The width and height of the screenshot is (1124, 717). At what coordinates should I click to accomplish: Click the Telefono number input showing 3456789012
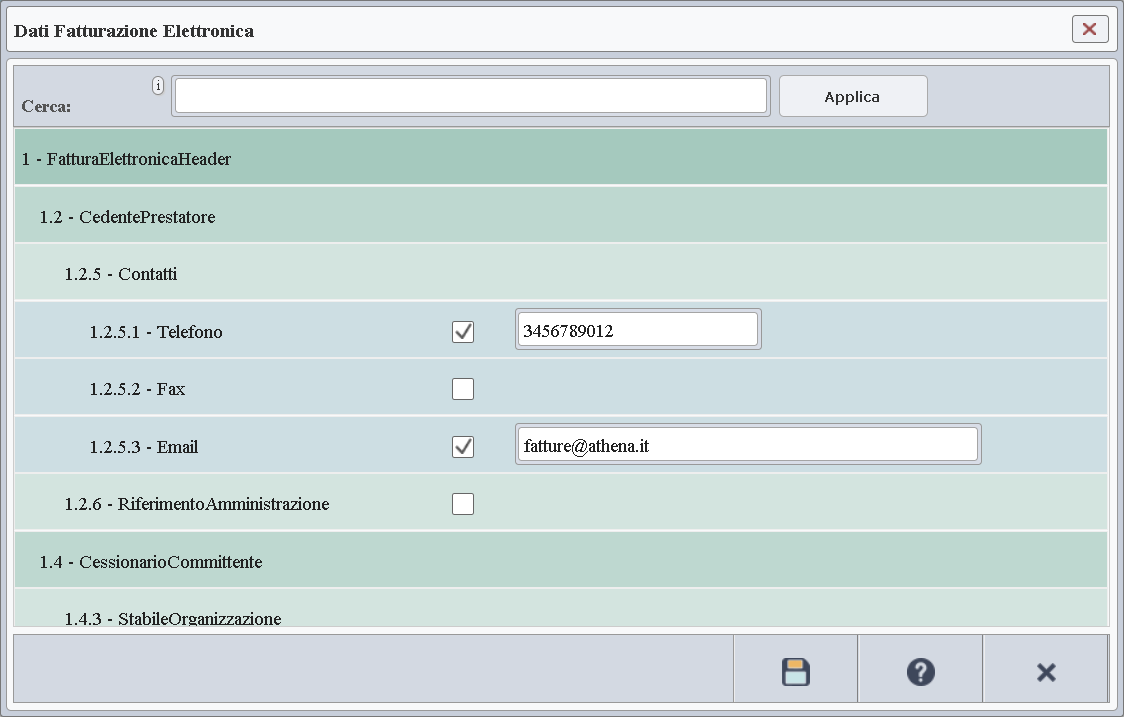tap(637, 329)
